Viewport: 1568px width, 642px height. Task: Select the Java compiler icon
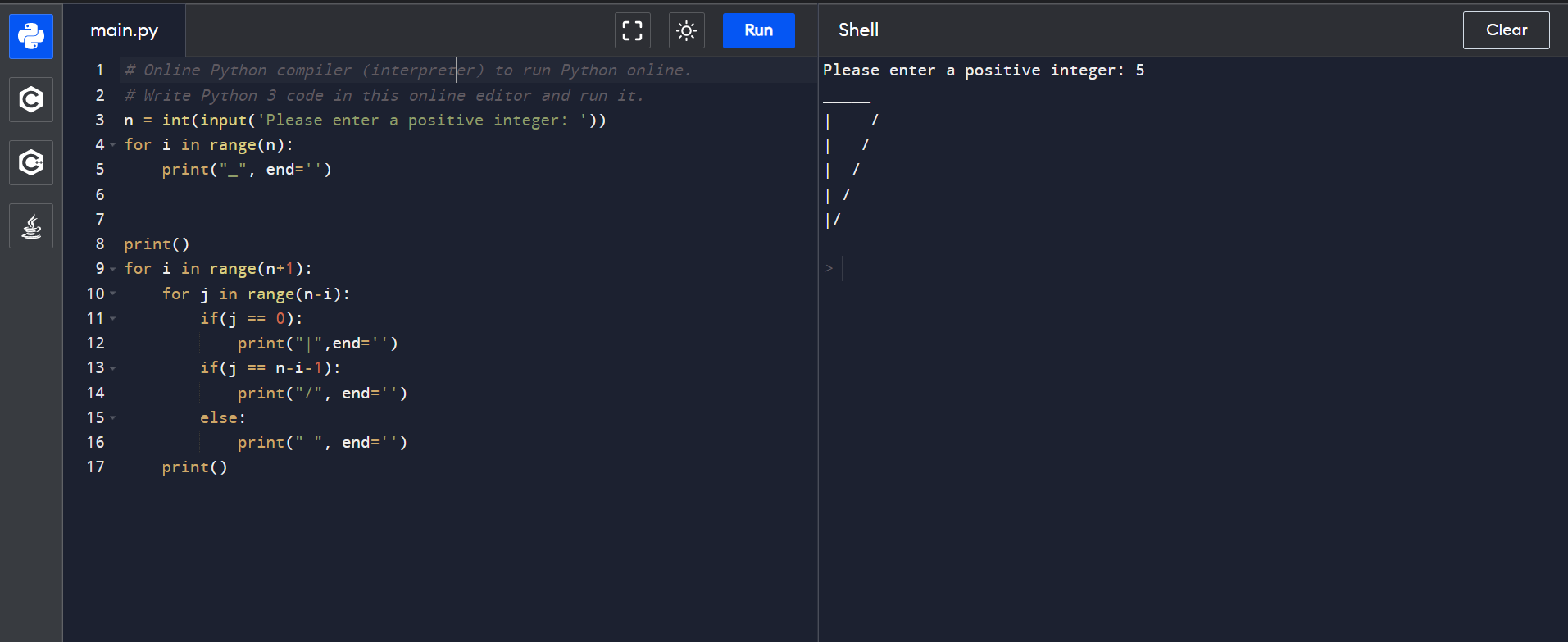point(31,225)
